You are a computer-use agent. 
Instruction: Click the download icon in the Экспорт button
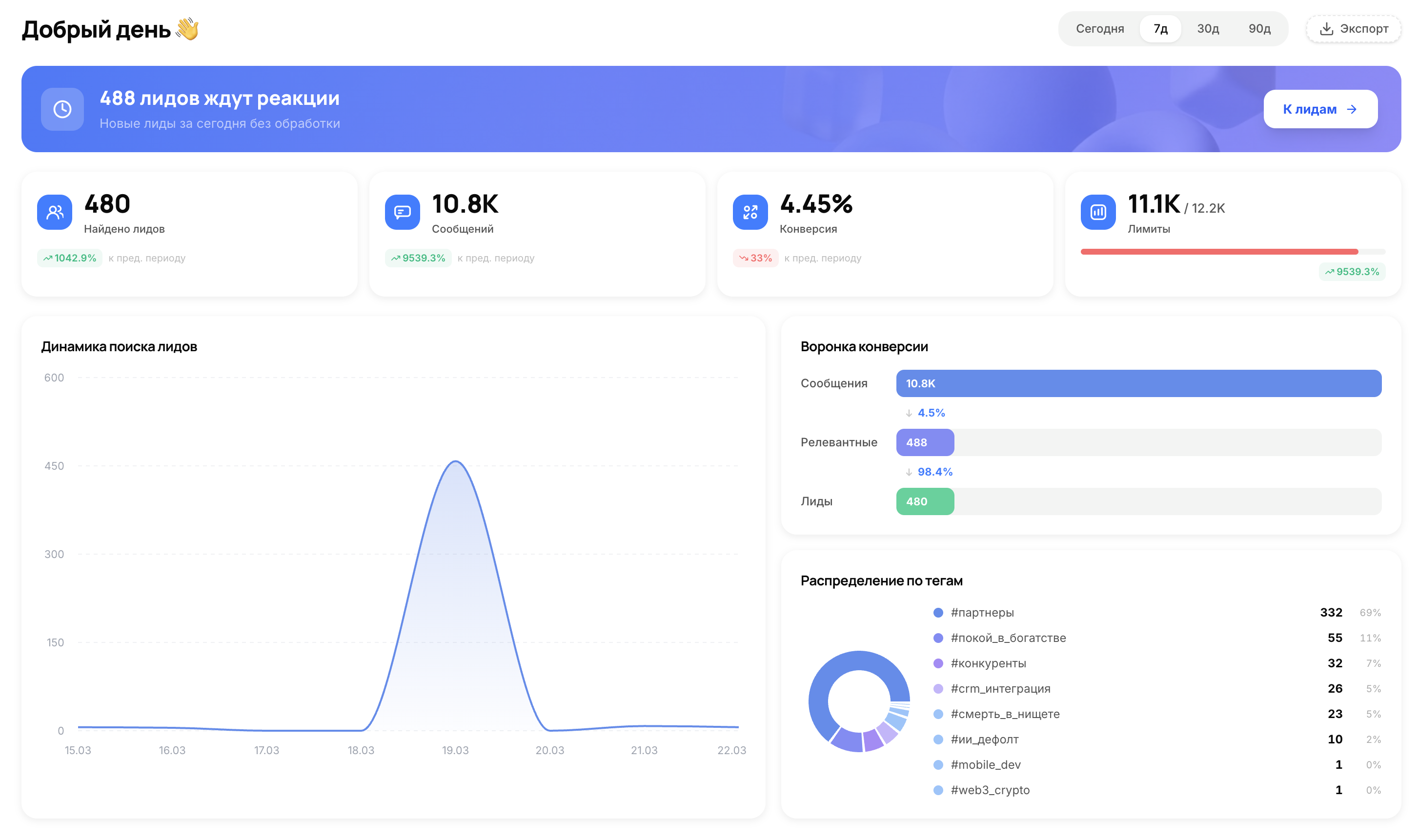pos(1326,29)
